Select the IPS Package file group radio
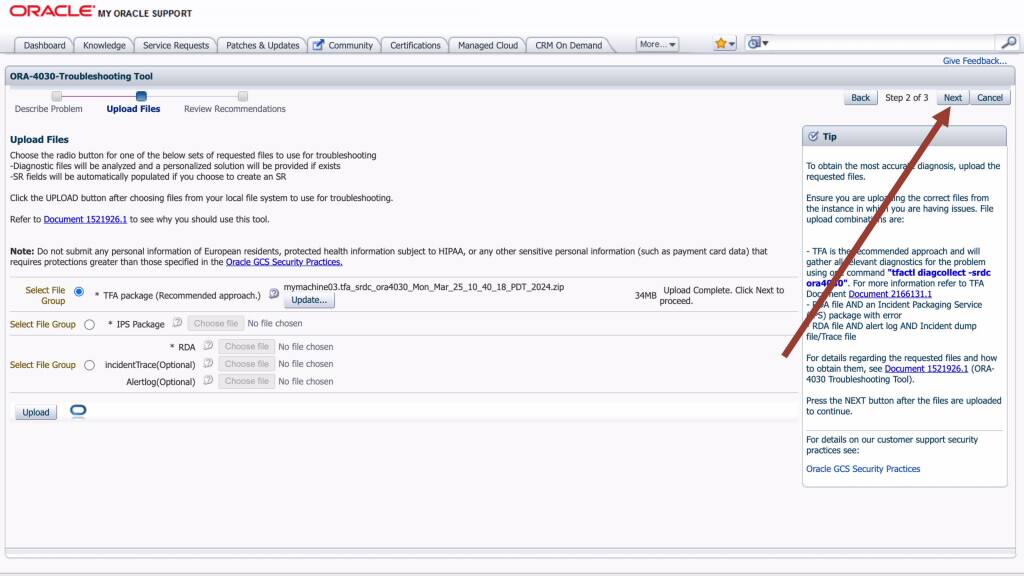The width and height of the screenshot is (1024, 576). pyautogui.click(x=89, y=323)
